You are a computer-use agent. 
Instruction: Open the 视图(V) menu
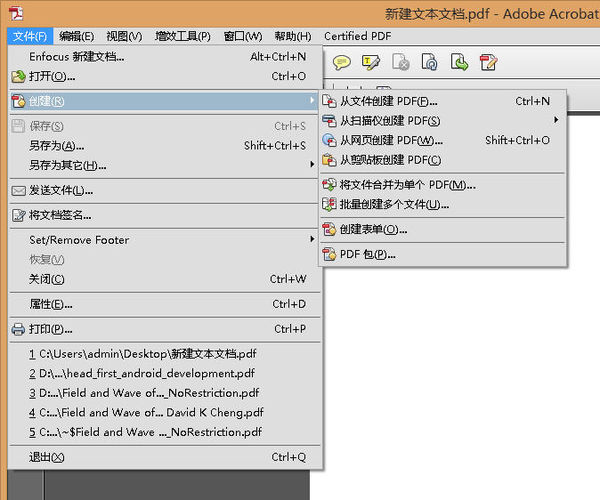[x=124, y=36]
